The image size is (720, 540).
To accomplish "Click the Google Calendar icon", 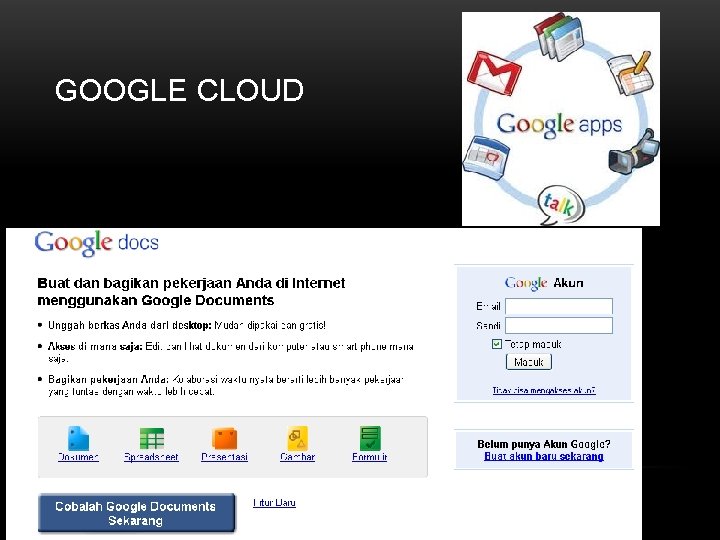I will point(486,157).
